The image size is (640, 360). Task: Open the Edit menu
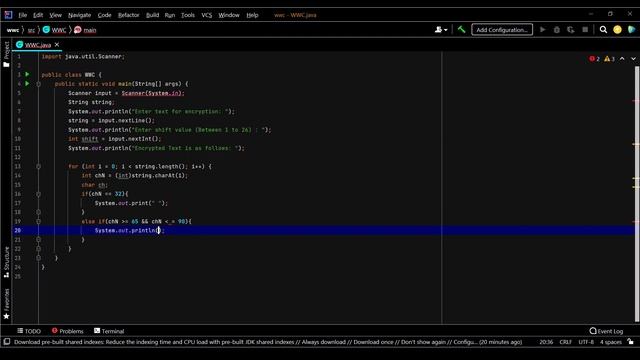pos(38,15)
